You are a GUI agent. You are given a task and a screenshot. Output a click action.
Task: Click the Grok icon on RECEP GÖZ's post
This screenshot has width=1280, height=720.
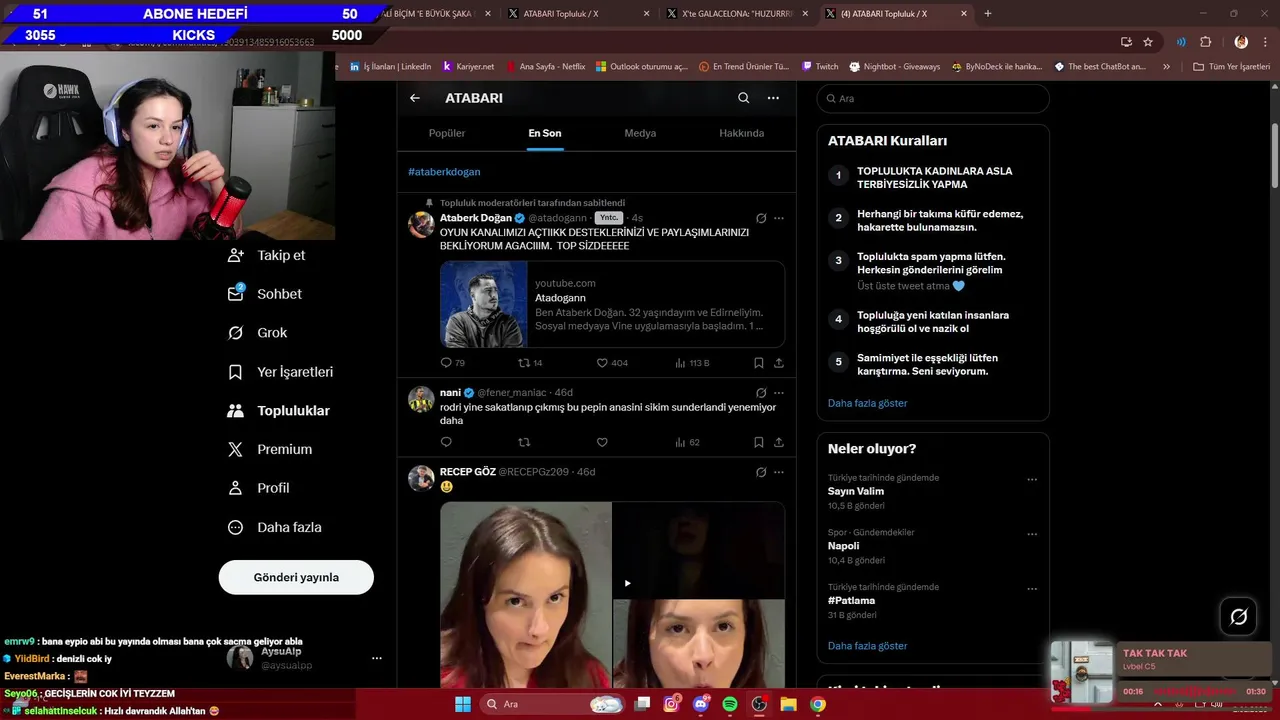(761, 472)
